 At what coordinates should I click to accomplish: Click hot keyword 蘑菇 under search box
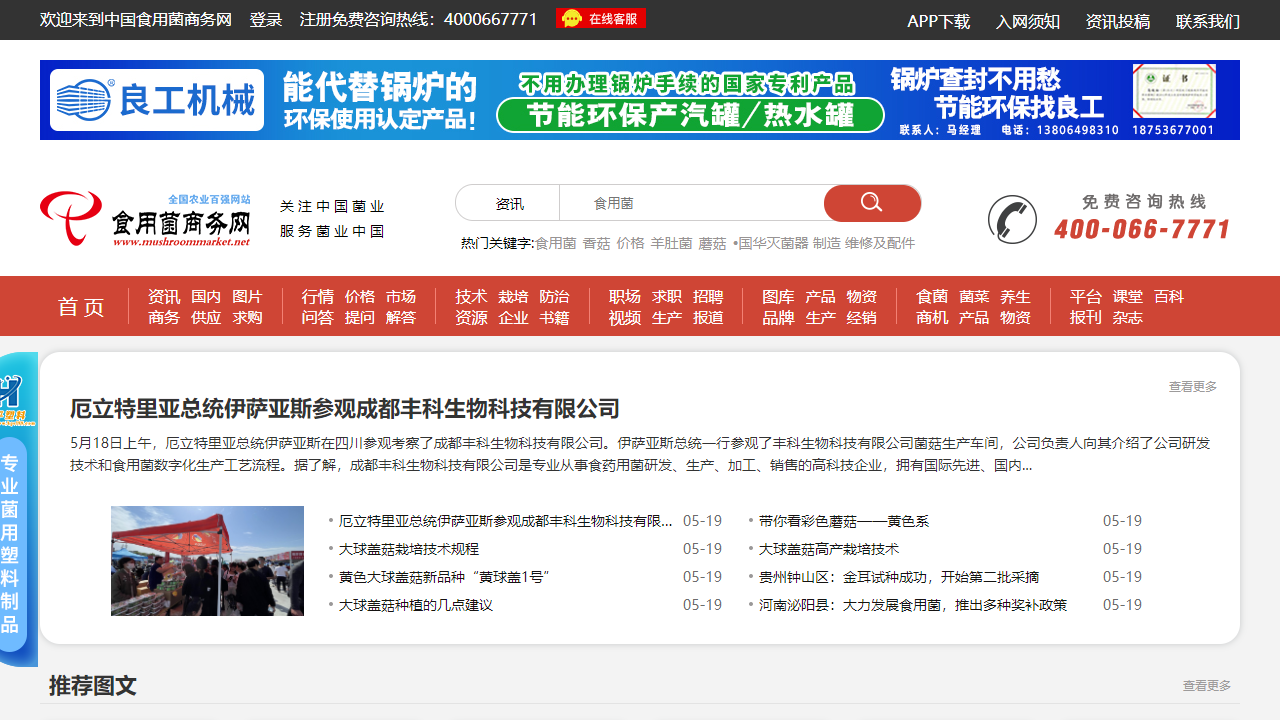(x=712, y=243)
